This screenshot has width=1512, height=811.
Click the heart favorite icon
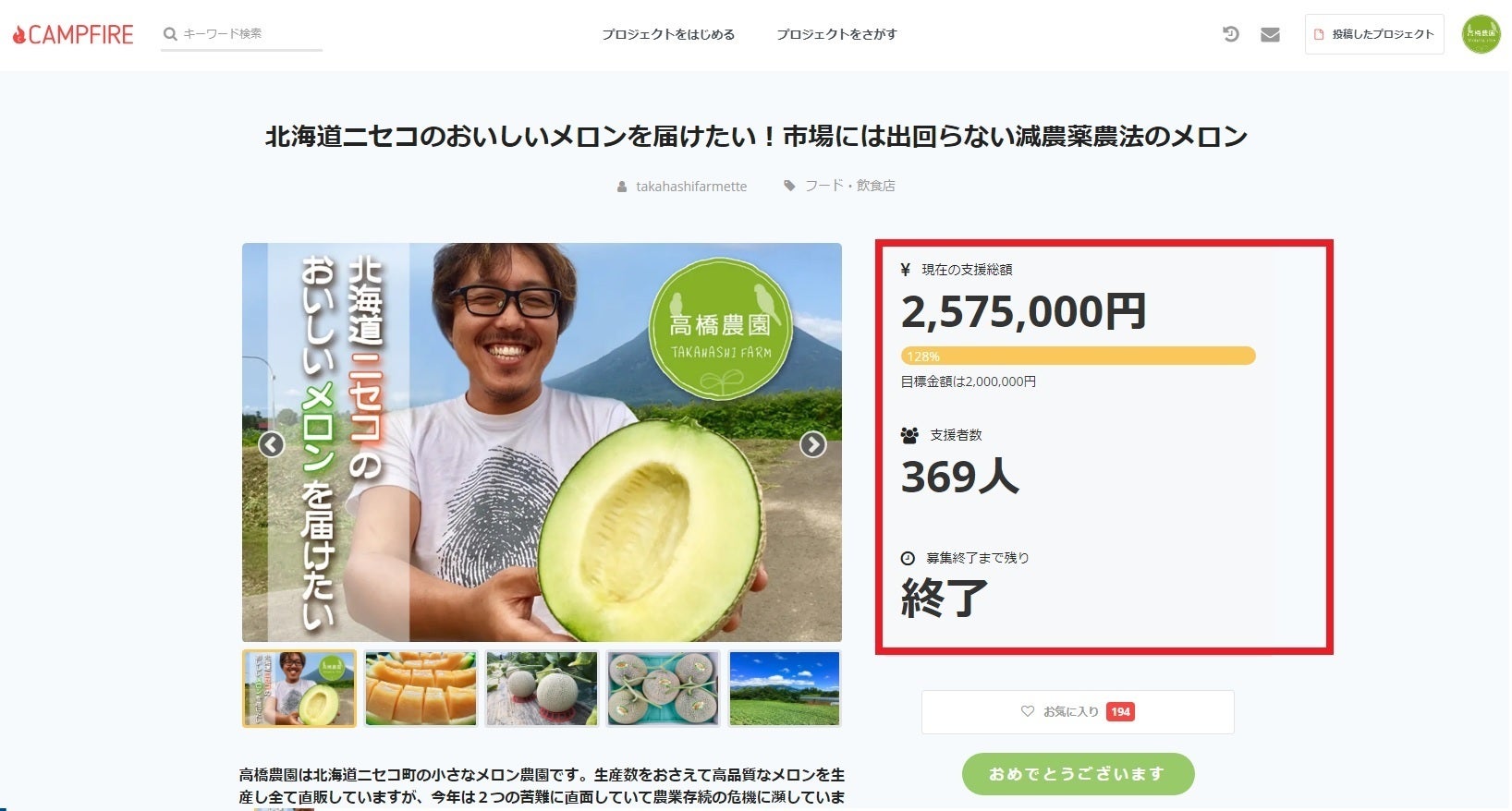[1027, 711]
